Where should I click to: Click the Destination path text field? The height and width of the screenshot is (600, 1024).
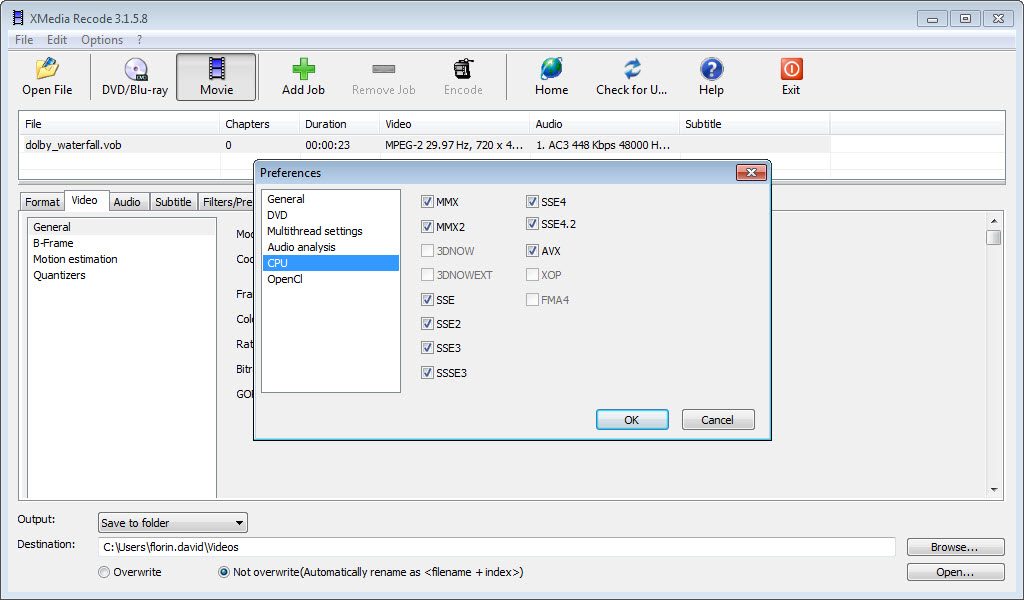tap(497, 547)
